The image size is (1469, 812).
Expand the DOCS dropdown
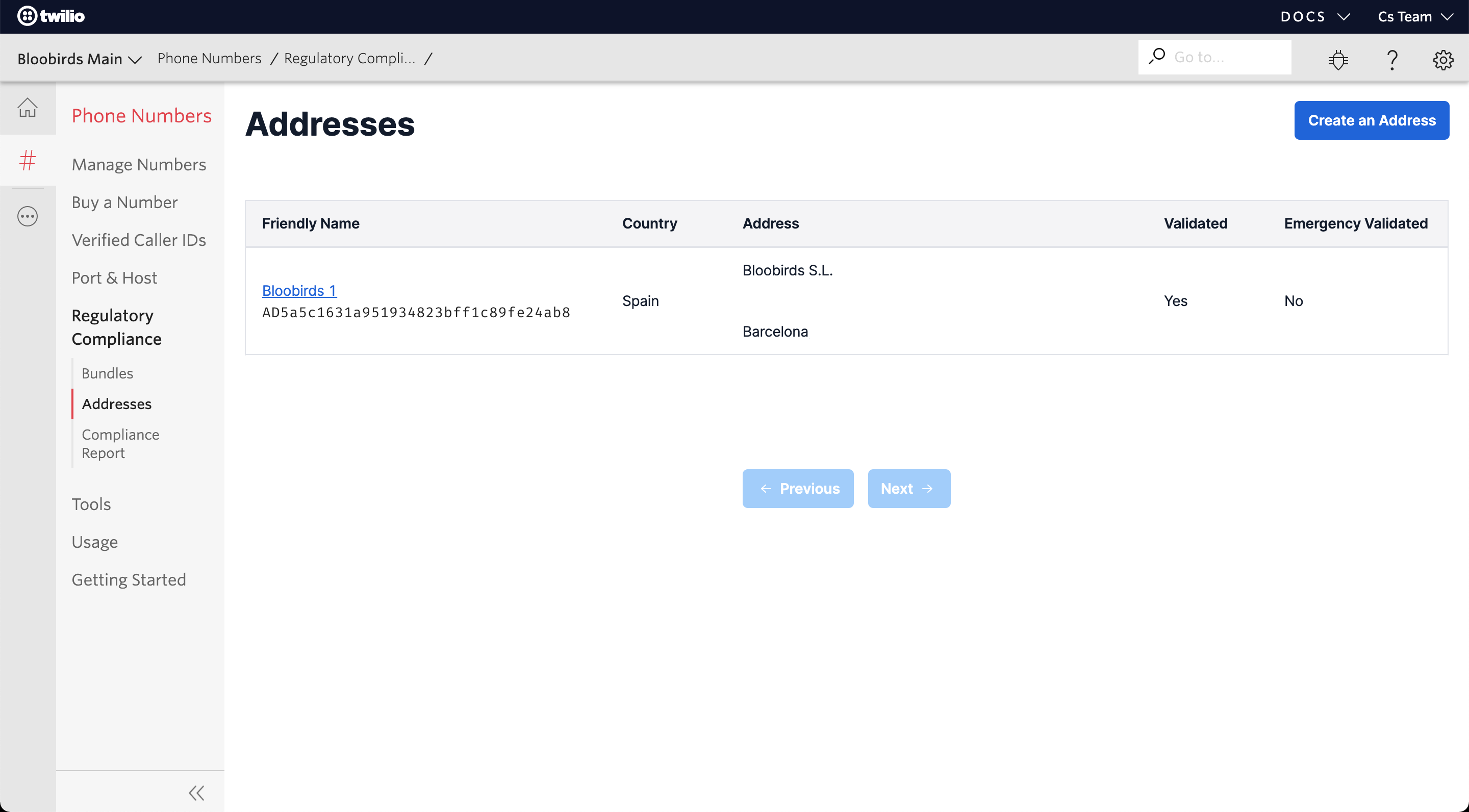(x=1315, y=16)
